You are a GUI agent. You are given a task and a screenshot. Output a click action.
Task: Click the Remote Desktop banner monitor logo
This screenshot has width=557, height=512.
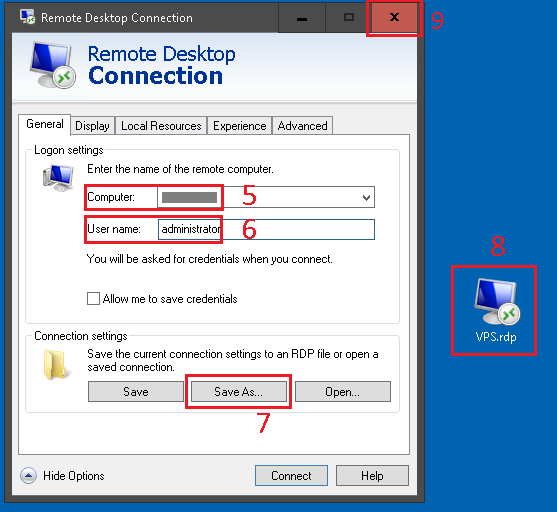click(x=53, y=65)
